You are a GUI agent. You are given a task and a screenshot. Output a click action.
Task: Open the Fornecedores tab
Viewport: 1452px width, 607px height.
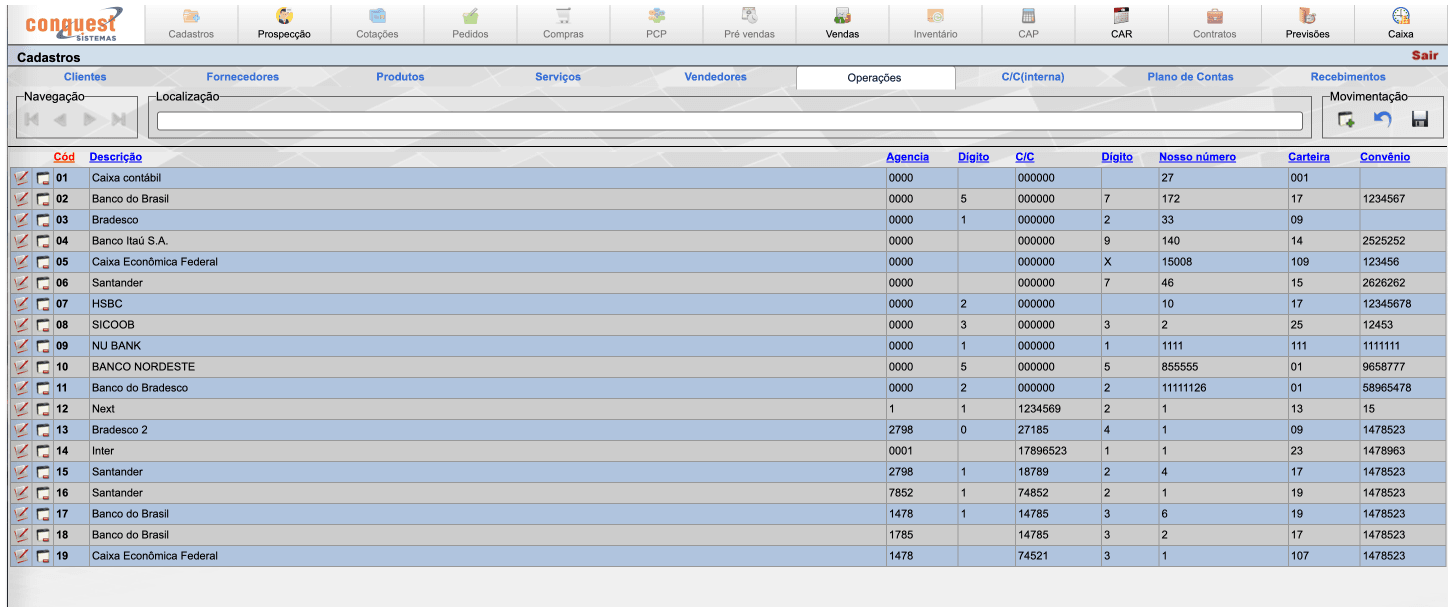pos(242,77)
